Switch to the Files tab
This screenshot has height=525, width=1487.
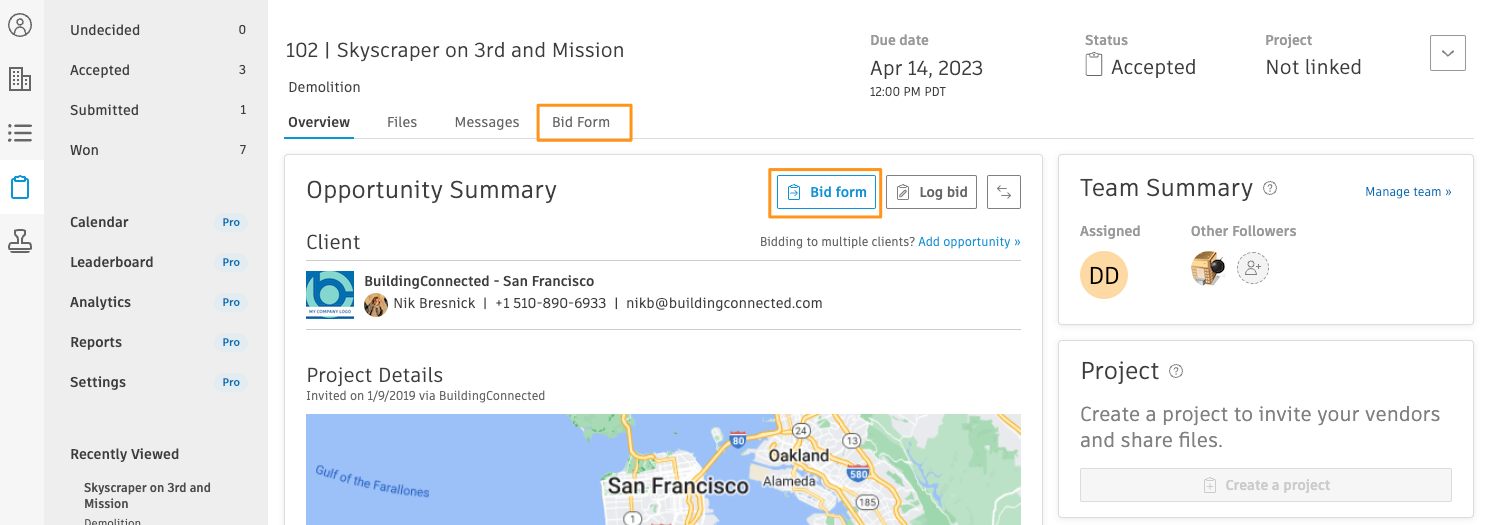402,122
